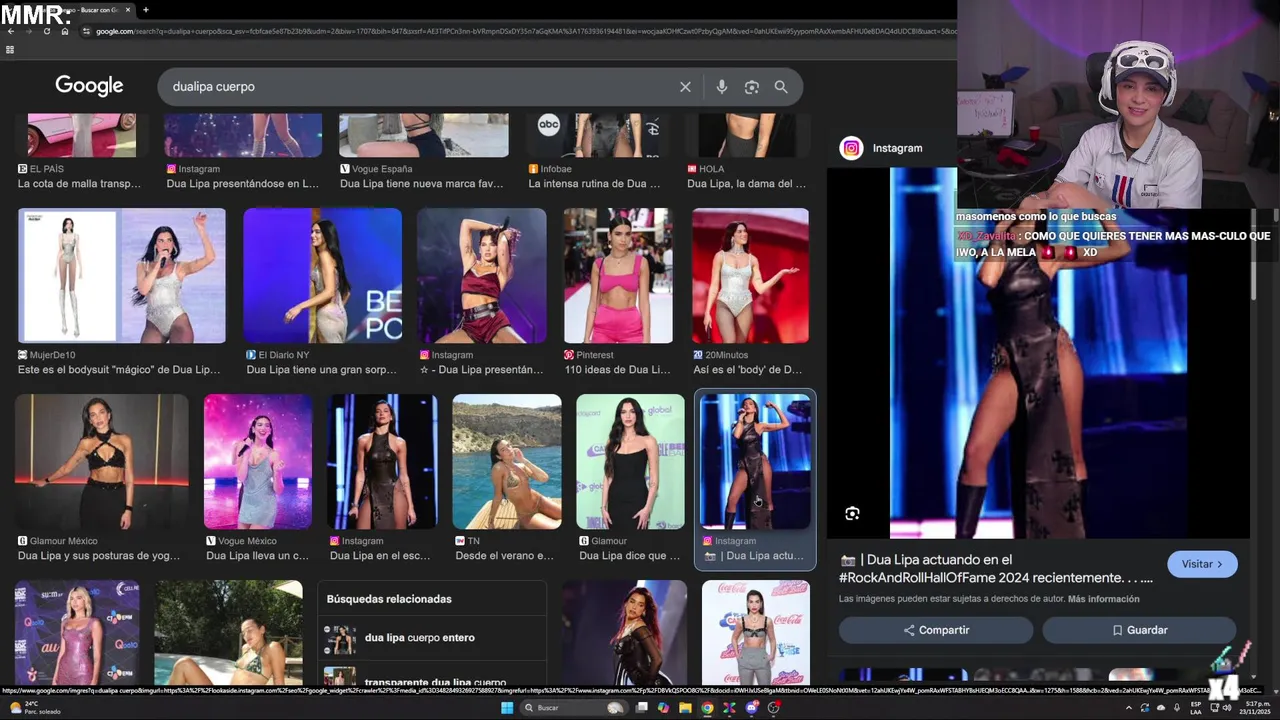Open Discord from taskbar
1280x720 pixels.
click(751, 708)
